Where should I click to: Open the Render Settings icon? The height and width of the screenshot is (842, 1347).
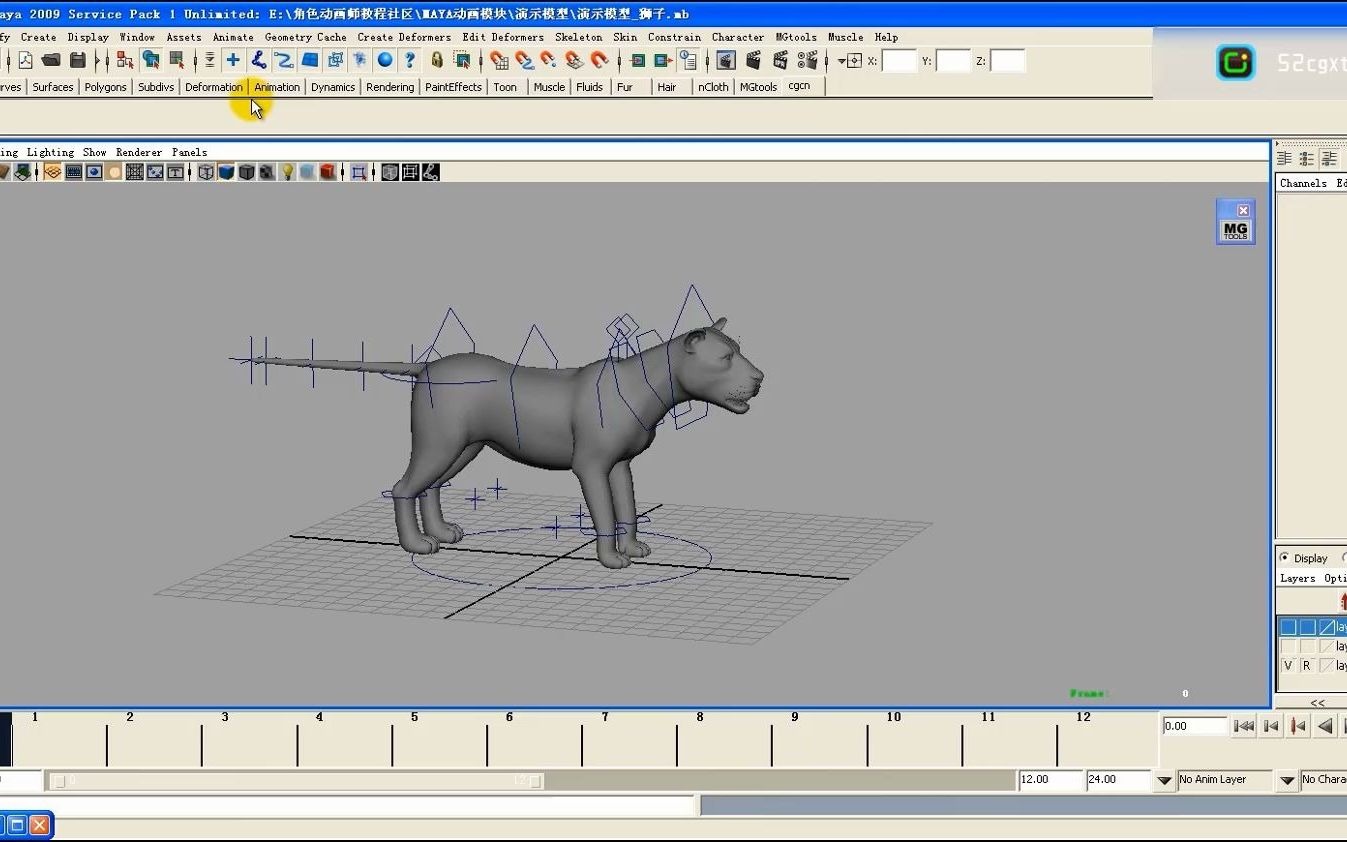click(x=807, y=61)
